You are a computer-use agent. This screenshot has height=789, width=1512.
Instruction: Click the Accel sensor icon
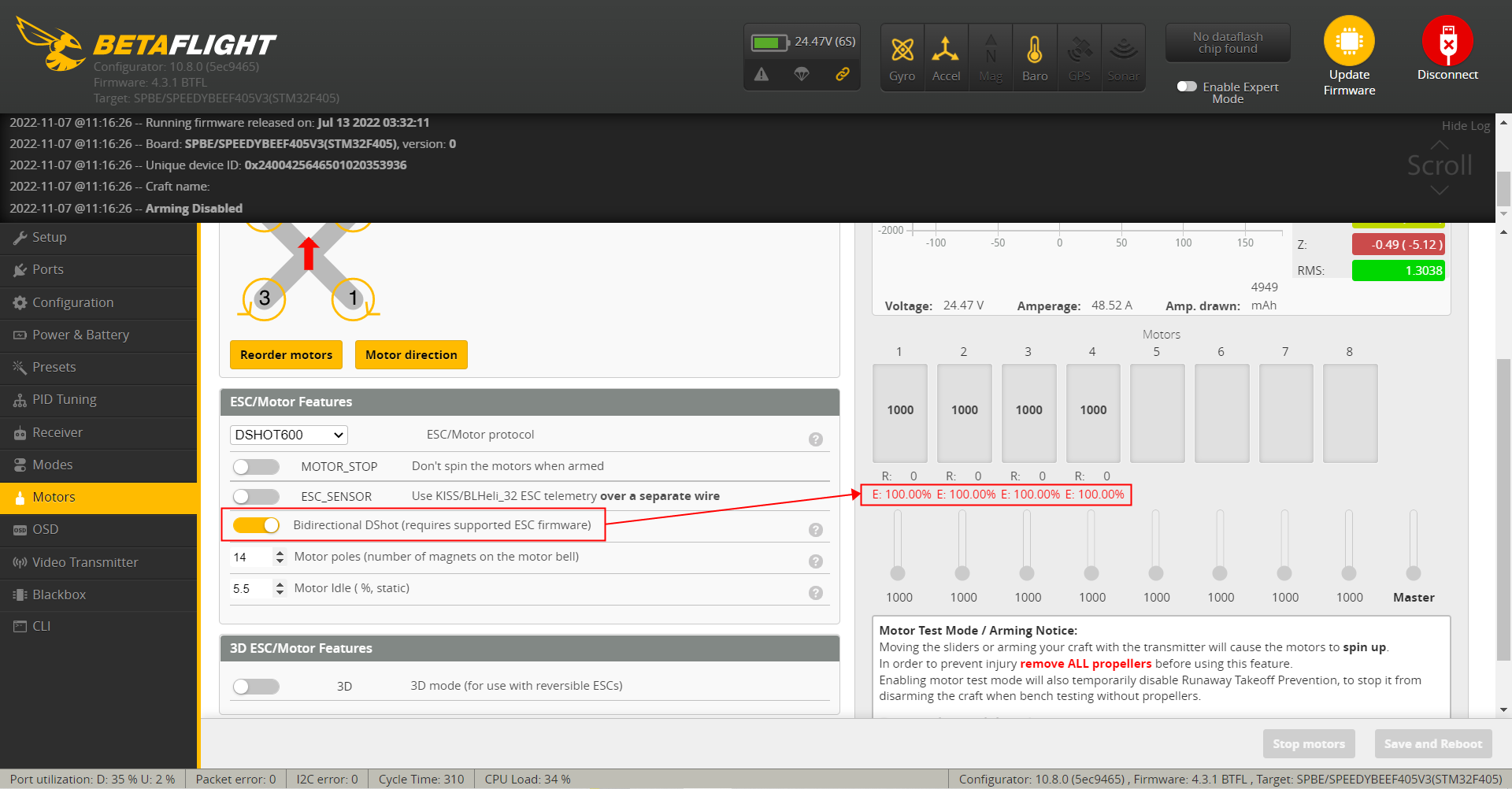tap(946, 57)
